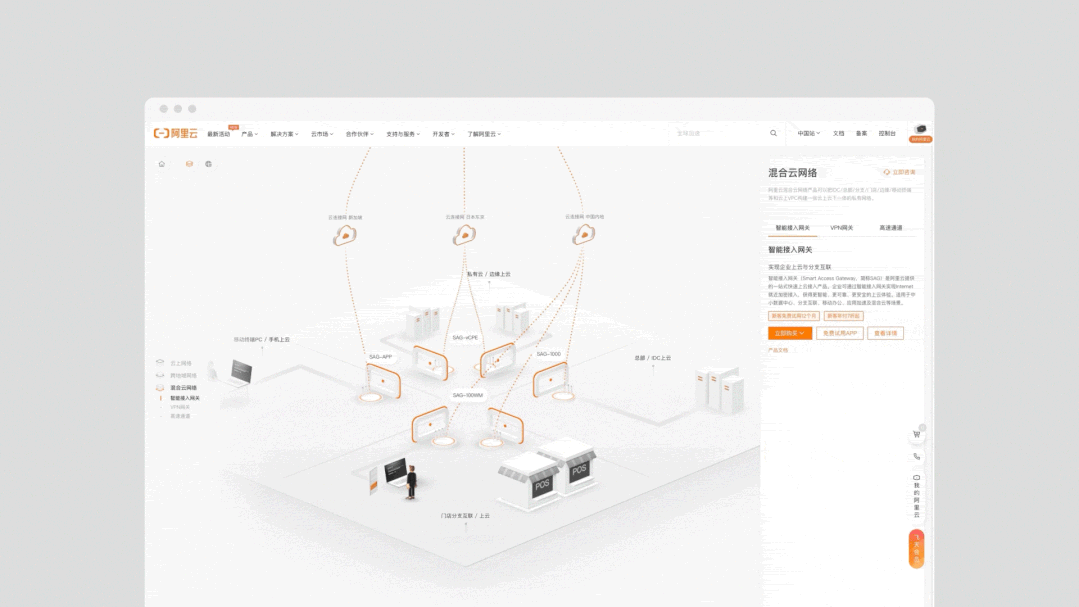
Task: Select 混合云网络 text in left sidebar
Action: [184, 388]
